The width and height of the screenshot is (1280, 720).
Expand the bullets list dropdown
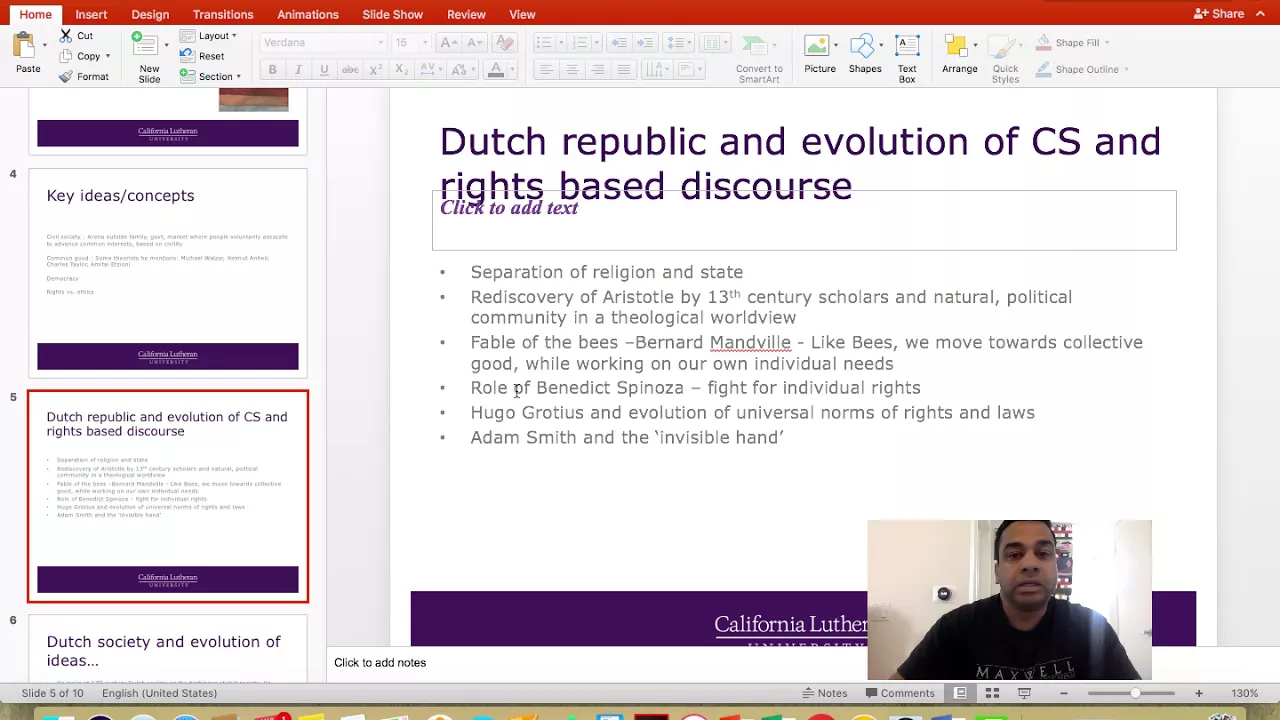pos(562,43)
